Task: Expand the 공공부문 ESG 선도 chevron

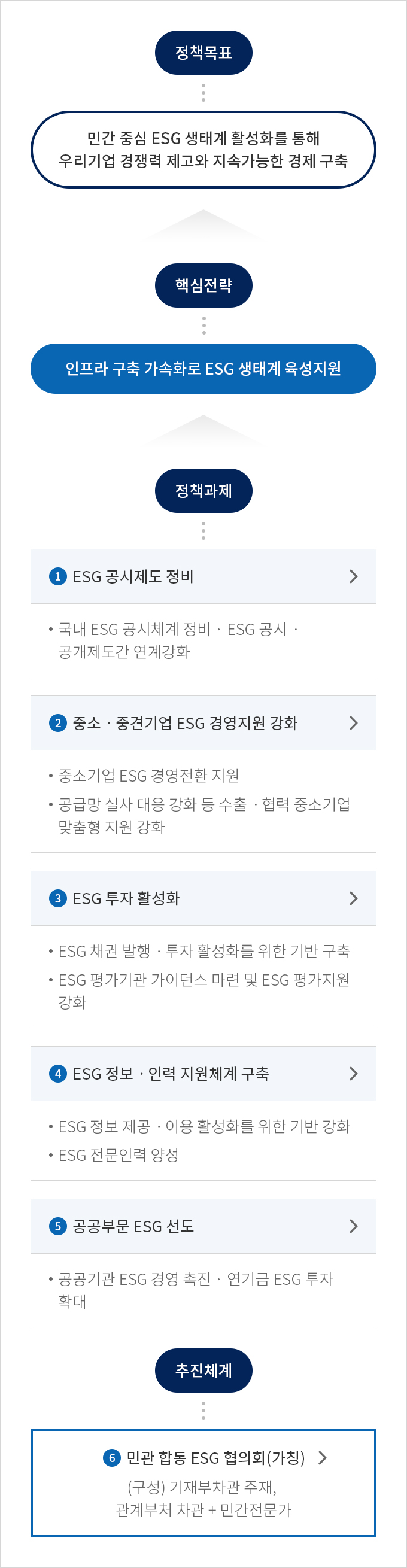Action: [354, 1226]
